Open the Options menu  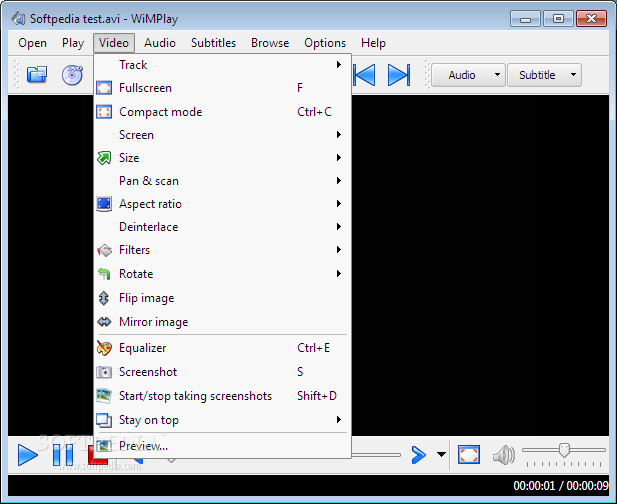pyautogui.click(x=325, y=43)
